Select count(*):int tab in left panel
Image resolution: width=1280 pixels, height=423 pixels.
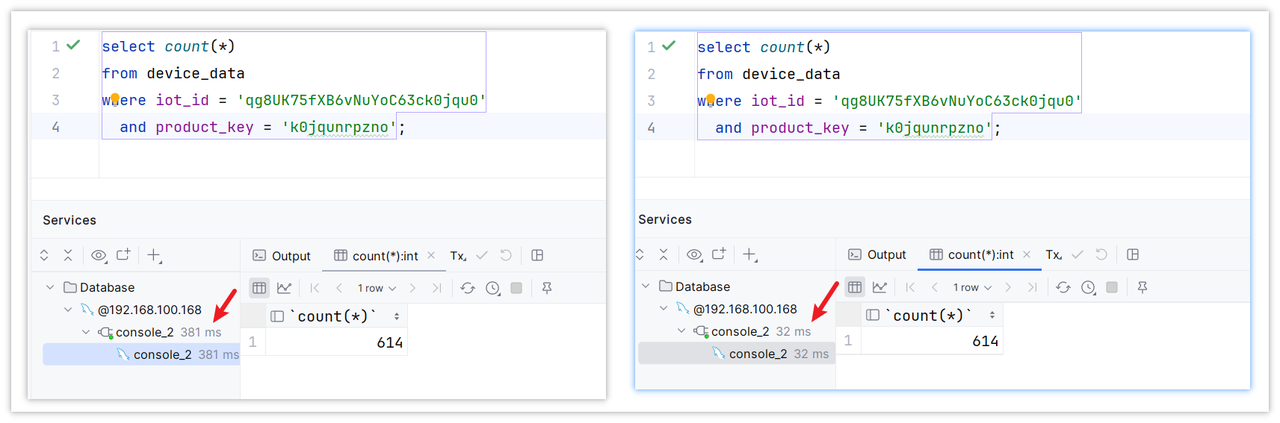pos(381,256)
